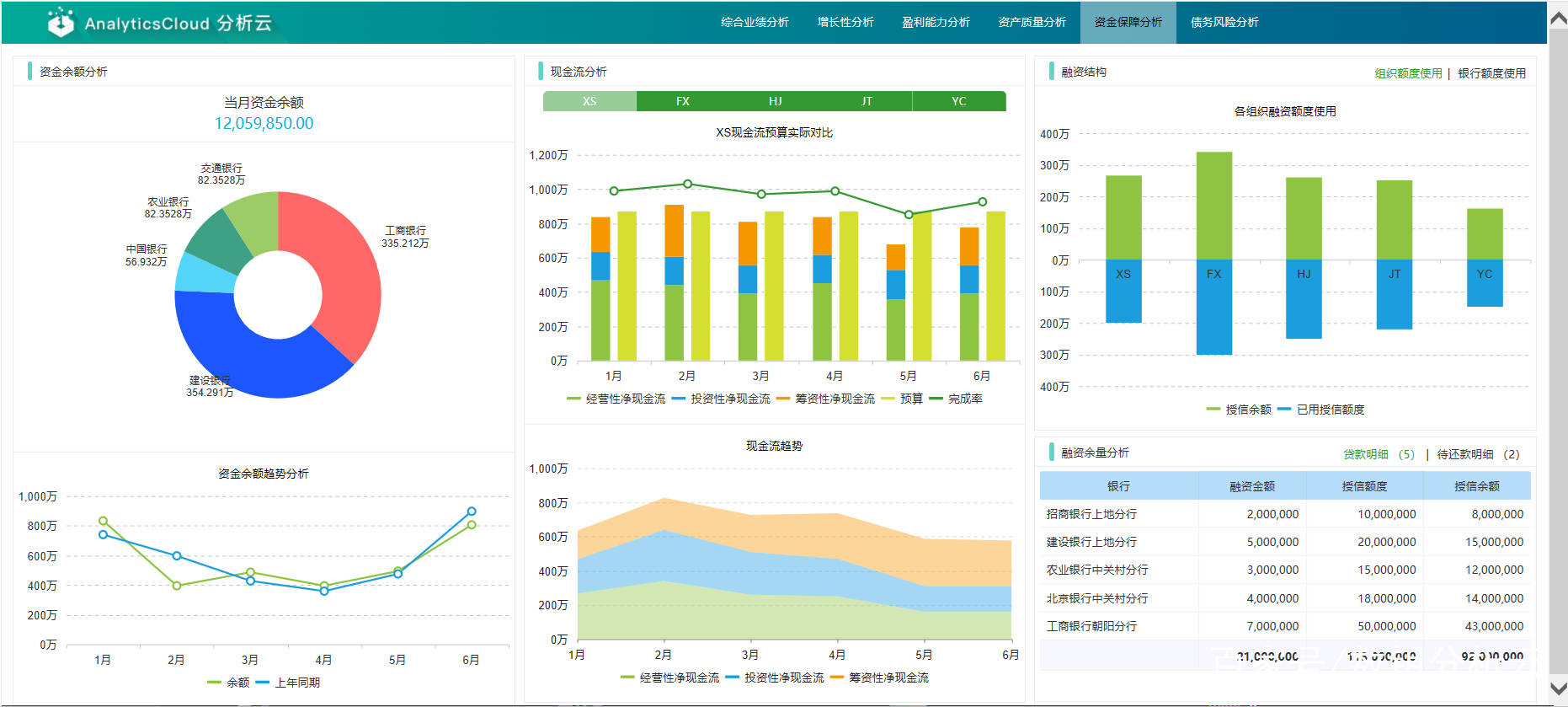The image size is (1568, 707).
Task: Click the 银行额度使用 link
Action: pos(1491,73)
